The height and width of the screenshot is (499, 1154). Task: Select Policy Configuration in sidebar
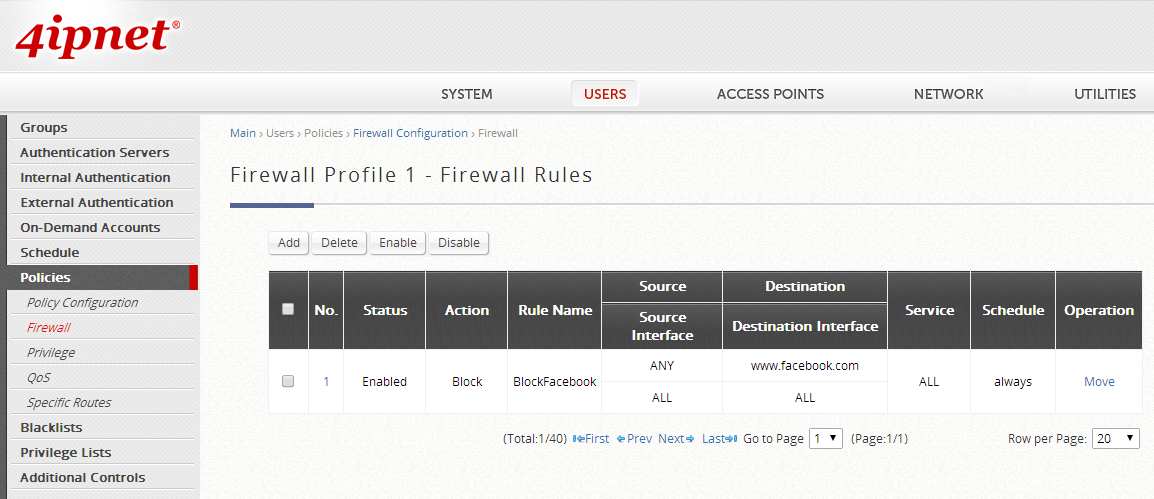point(83,302)
